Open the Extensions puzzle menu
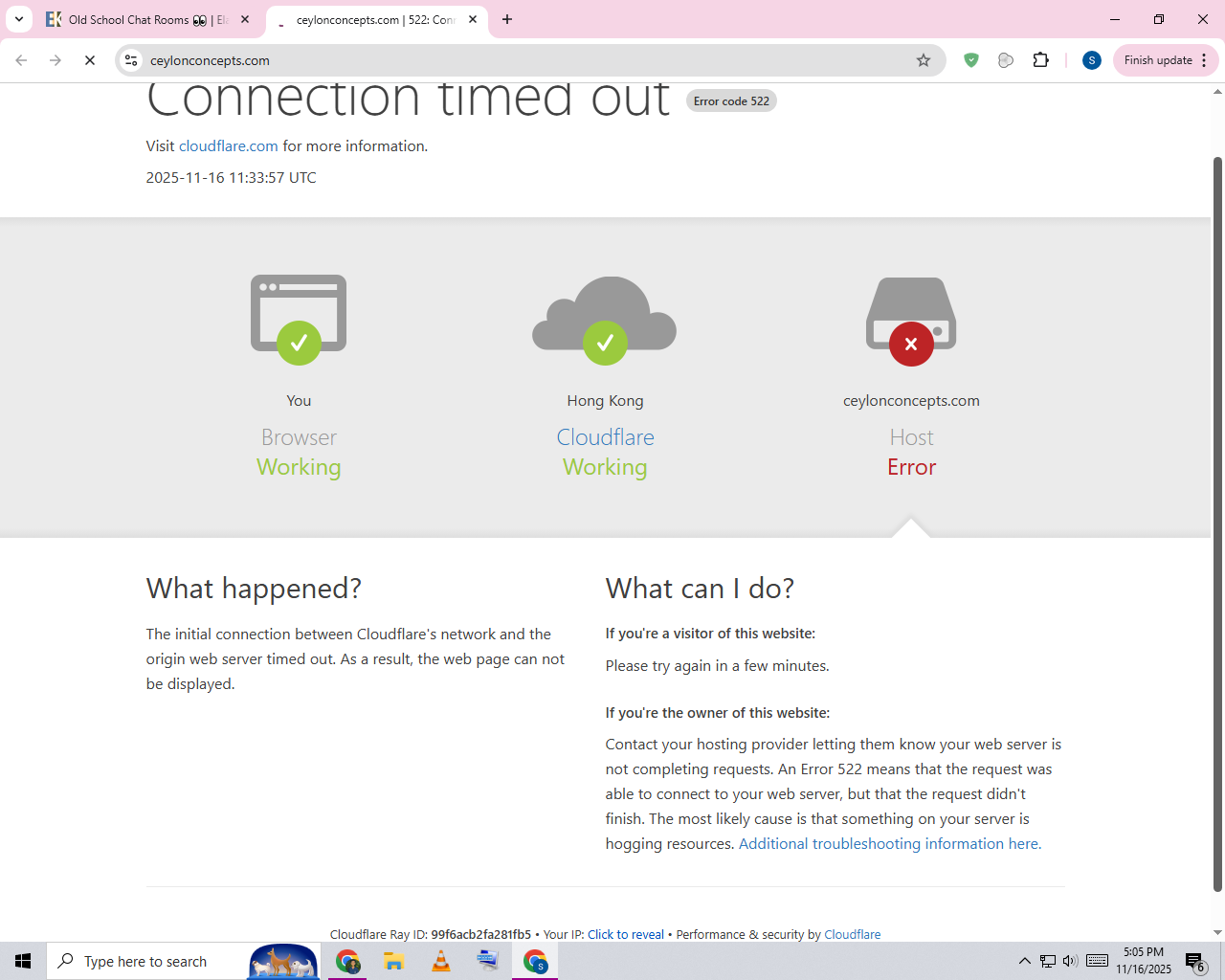 1041,60
